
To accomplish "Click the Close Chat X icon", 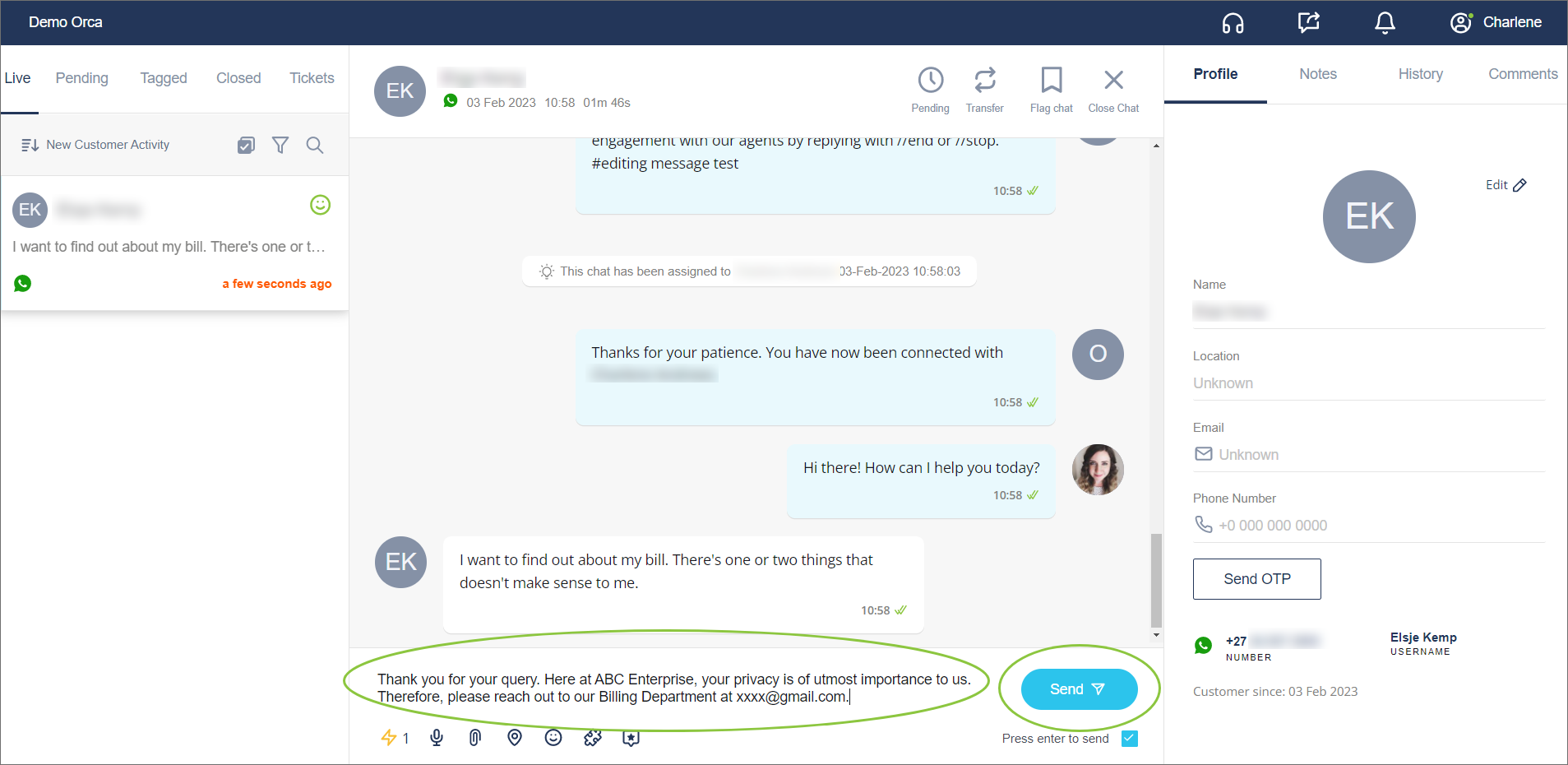I will (x=1113, y=81).
